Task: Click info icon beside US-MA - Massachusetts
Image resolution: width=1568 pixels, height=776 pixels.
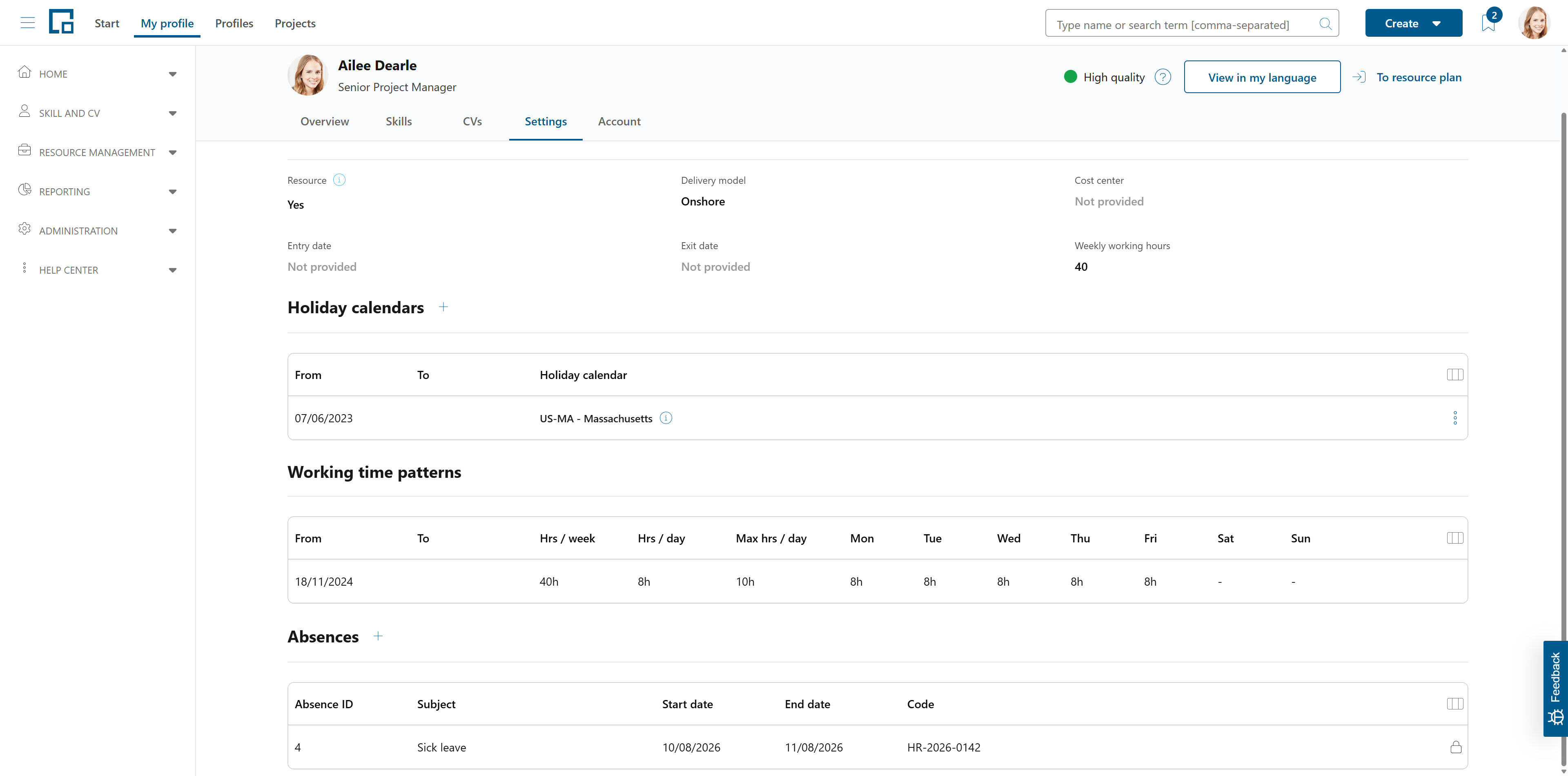Action: 666,418
